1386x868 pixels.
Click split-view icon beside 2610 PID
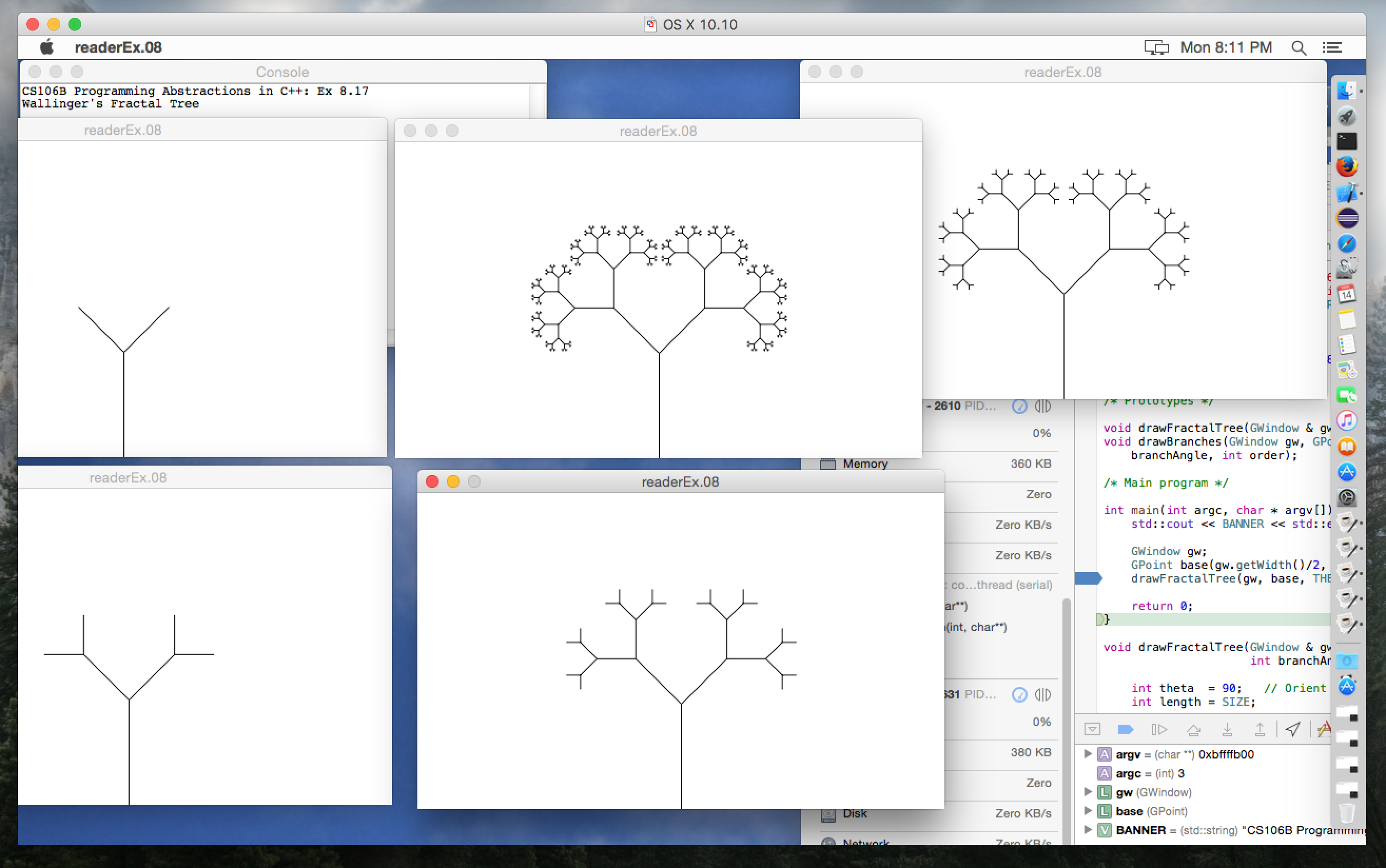coord(1042,407)
